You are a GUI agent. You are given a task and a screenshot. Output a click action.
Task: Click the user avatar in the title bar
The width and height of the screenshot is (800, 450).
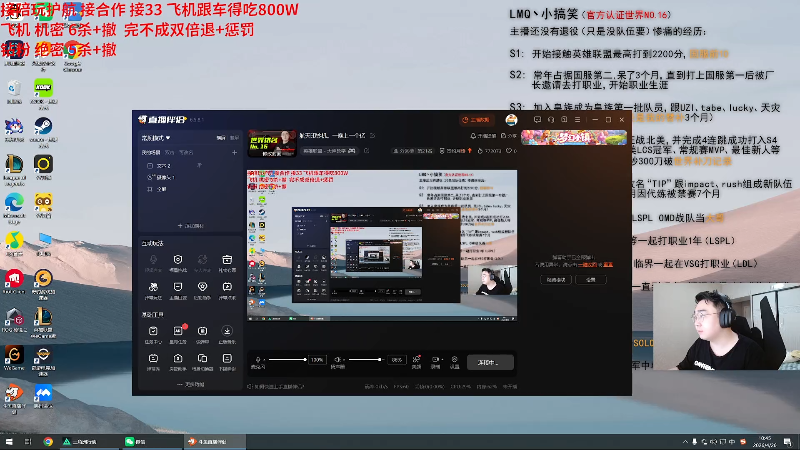511,120
